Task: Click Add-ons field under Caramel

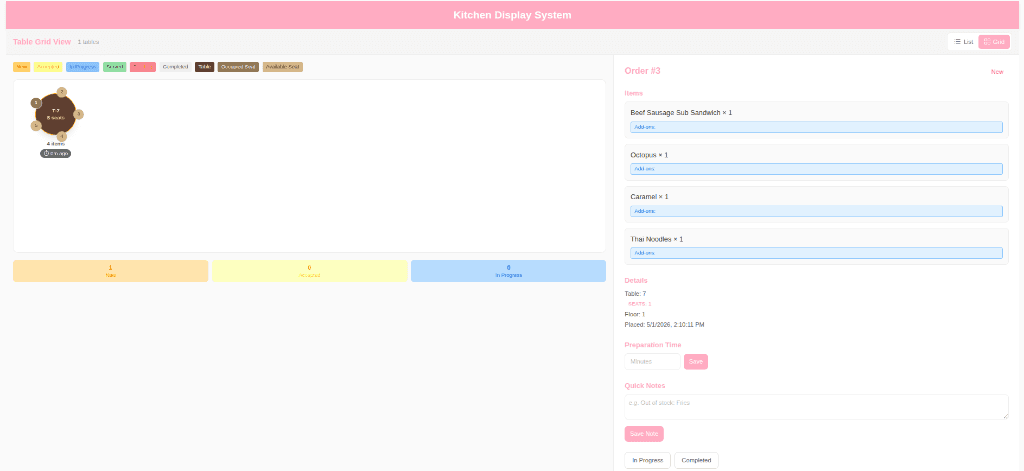Action: click(816, 211)
